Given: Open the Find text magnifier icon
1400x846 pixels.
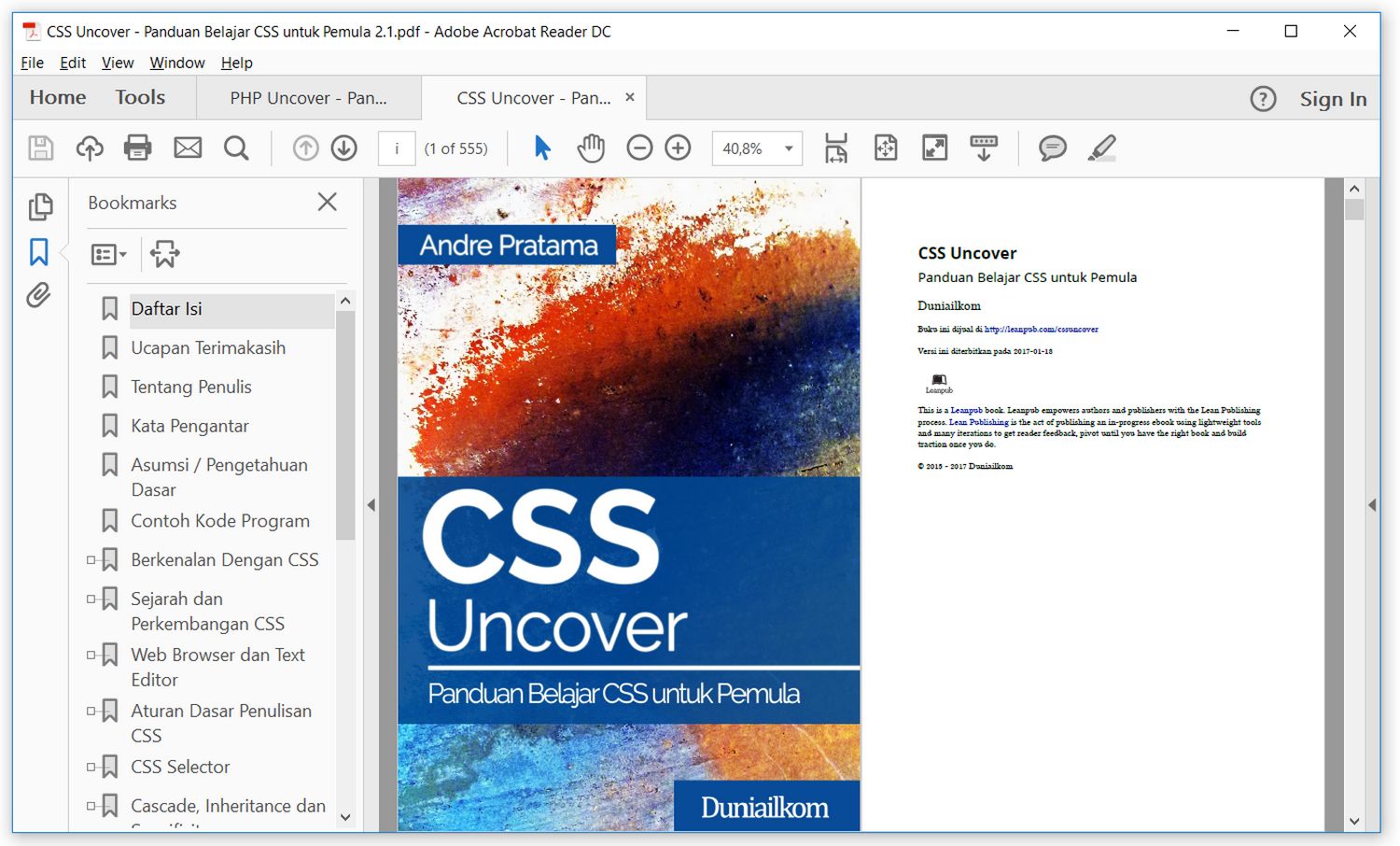Looking at the screenshot, I should 236,148.
